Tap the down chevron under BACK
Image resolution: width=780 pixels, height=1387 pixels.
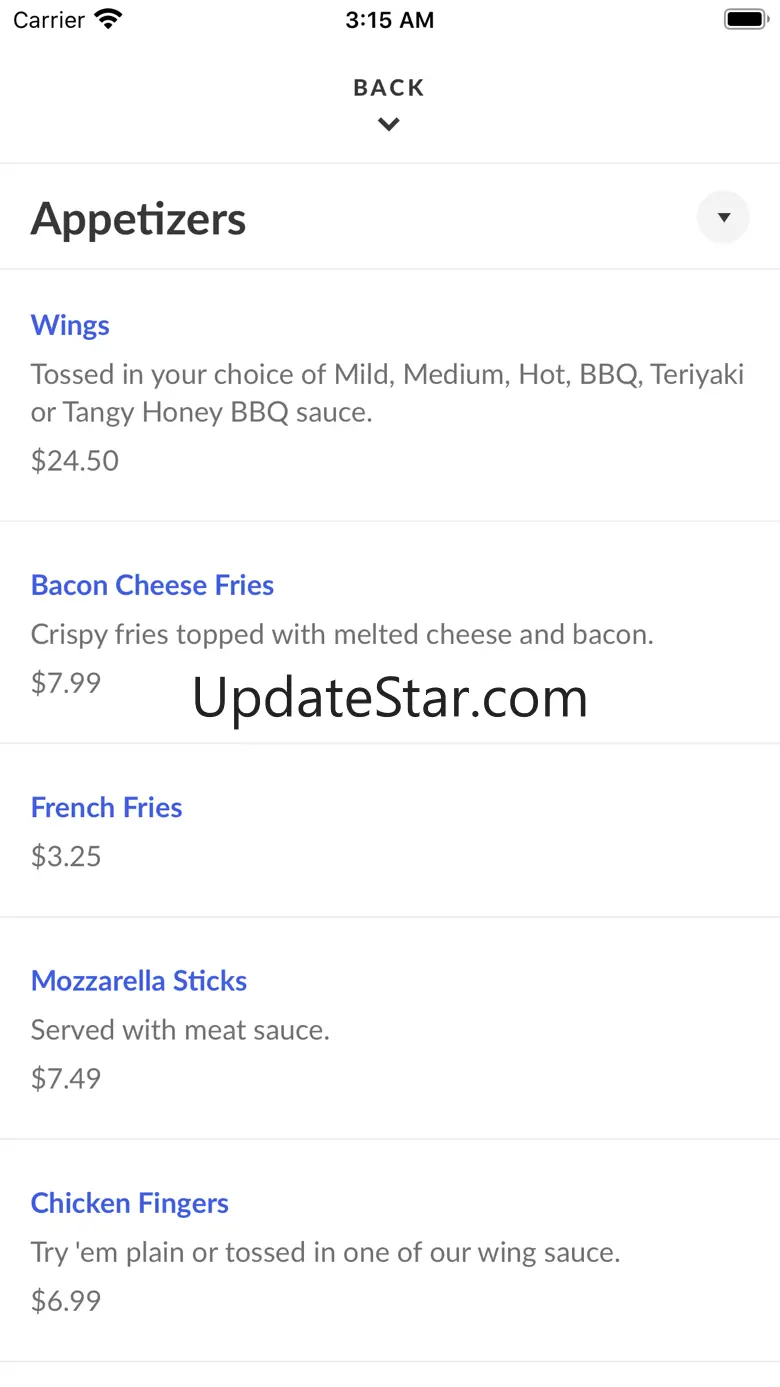[x=389, y=125]
